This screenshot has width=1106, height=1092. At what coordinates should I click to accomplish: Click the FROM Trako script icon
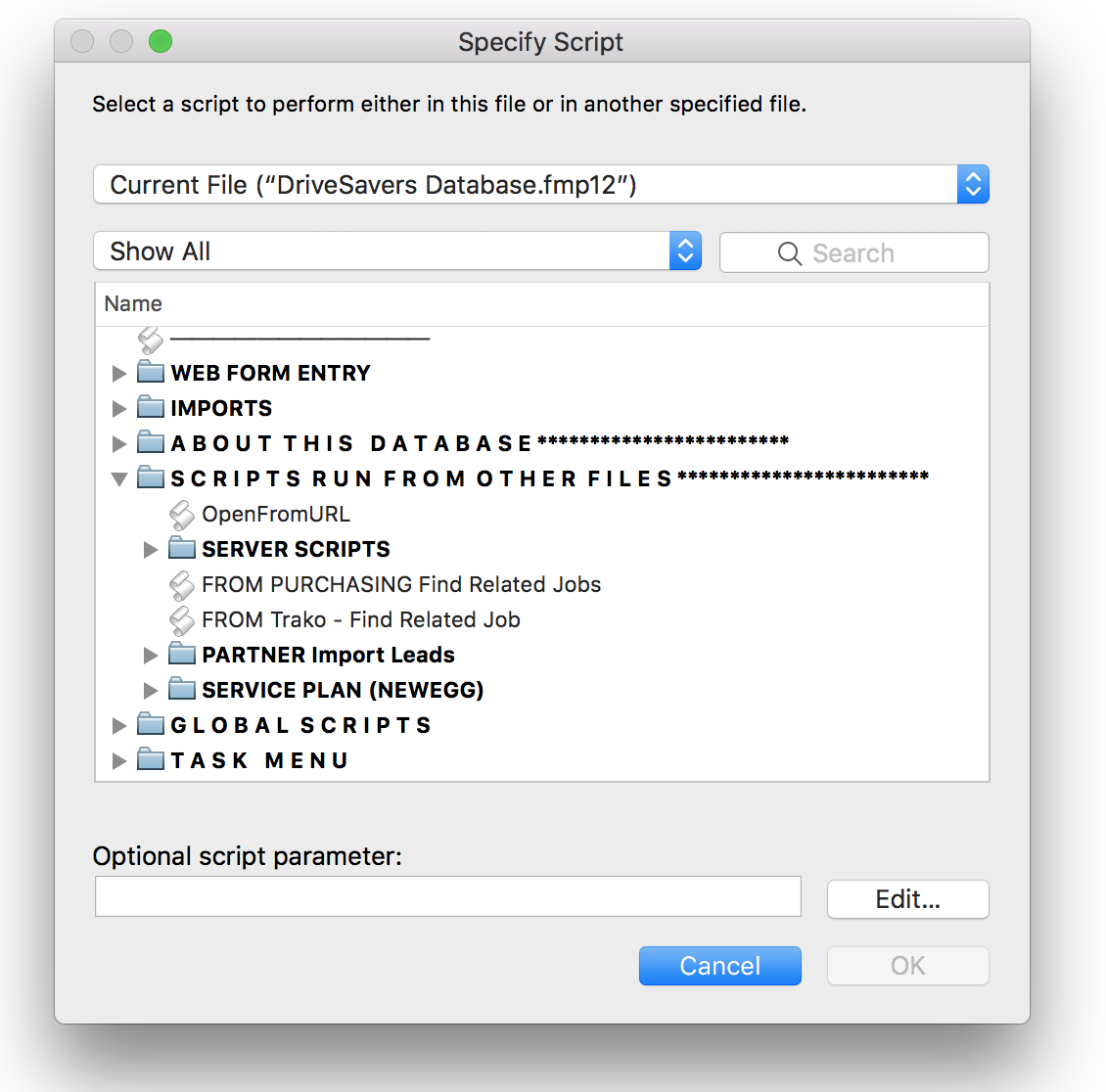181,620
